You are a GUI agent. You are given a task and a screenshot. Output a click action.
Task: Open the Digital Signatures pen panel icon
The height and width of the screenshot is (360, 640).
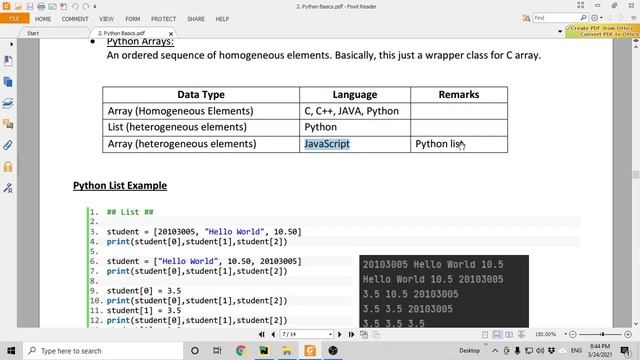(8, 188)
